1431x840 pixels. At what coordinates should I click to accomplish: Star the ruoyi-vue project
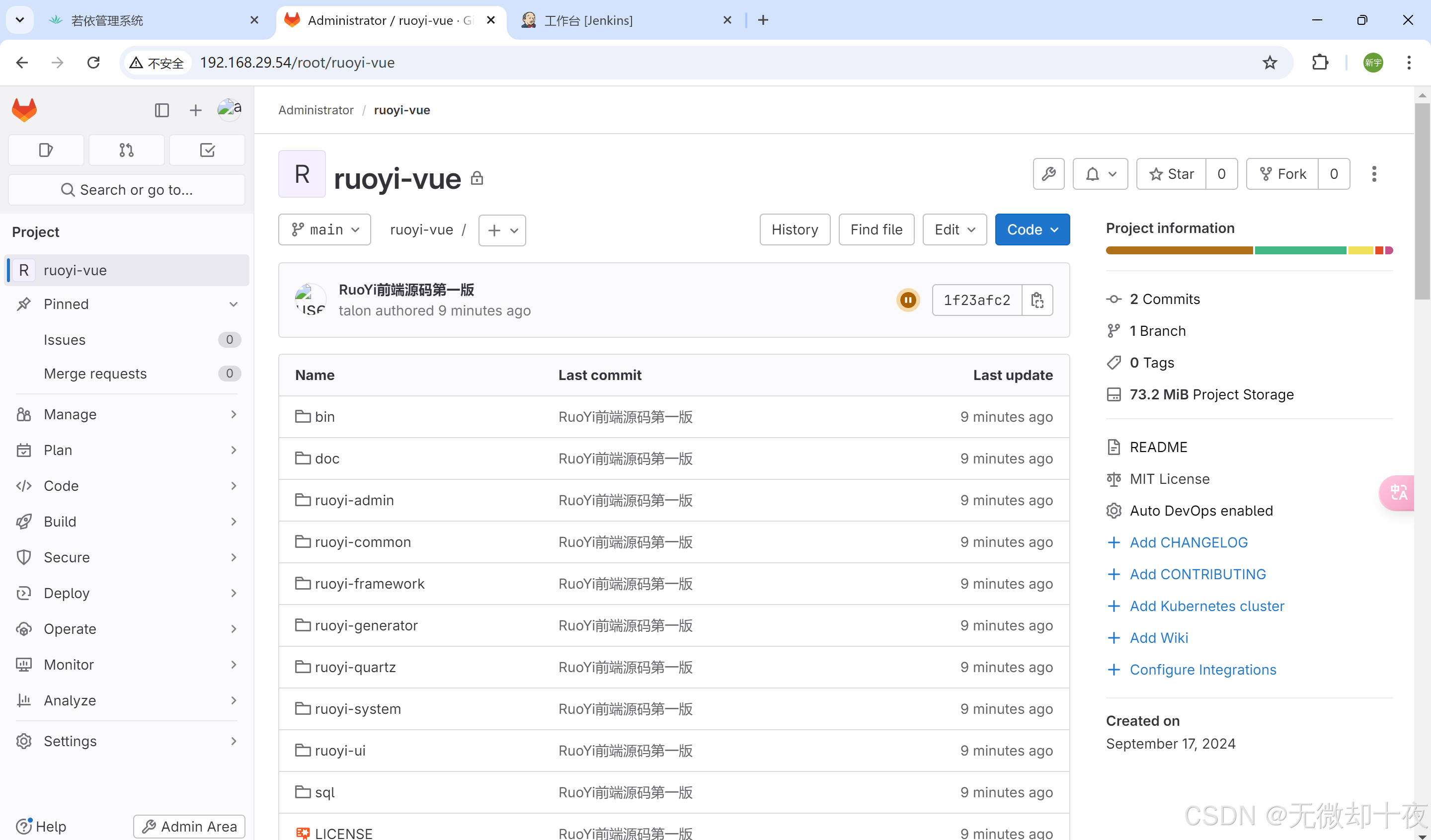(x=1171, y=174)
